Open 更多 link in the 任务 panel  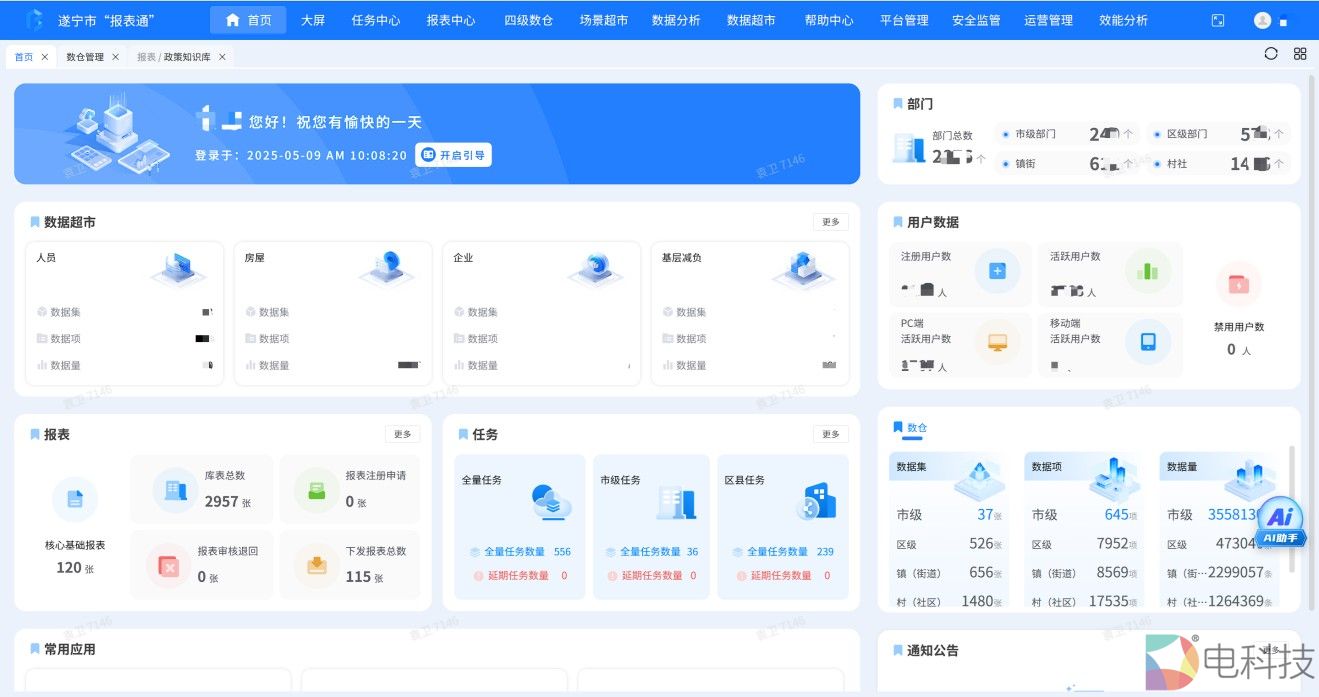[x=830, y=433]
